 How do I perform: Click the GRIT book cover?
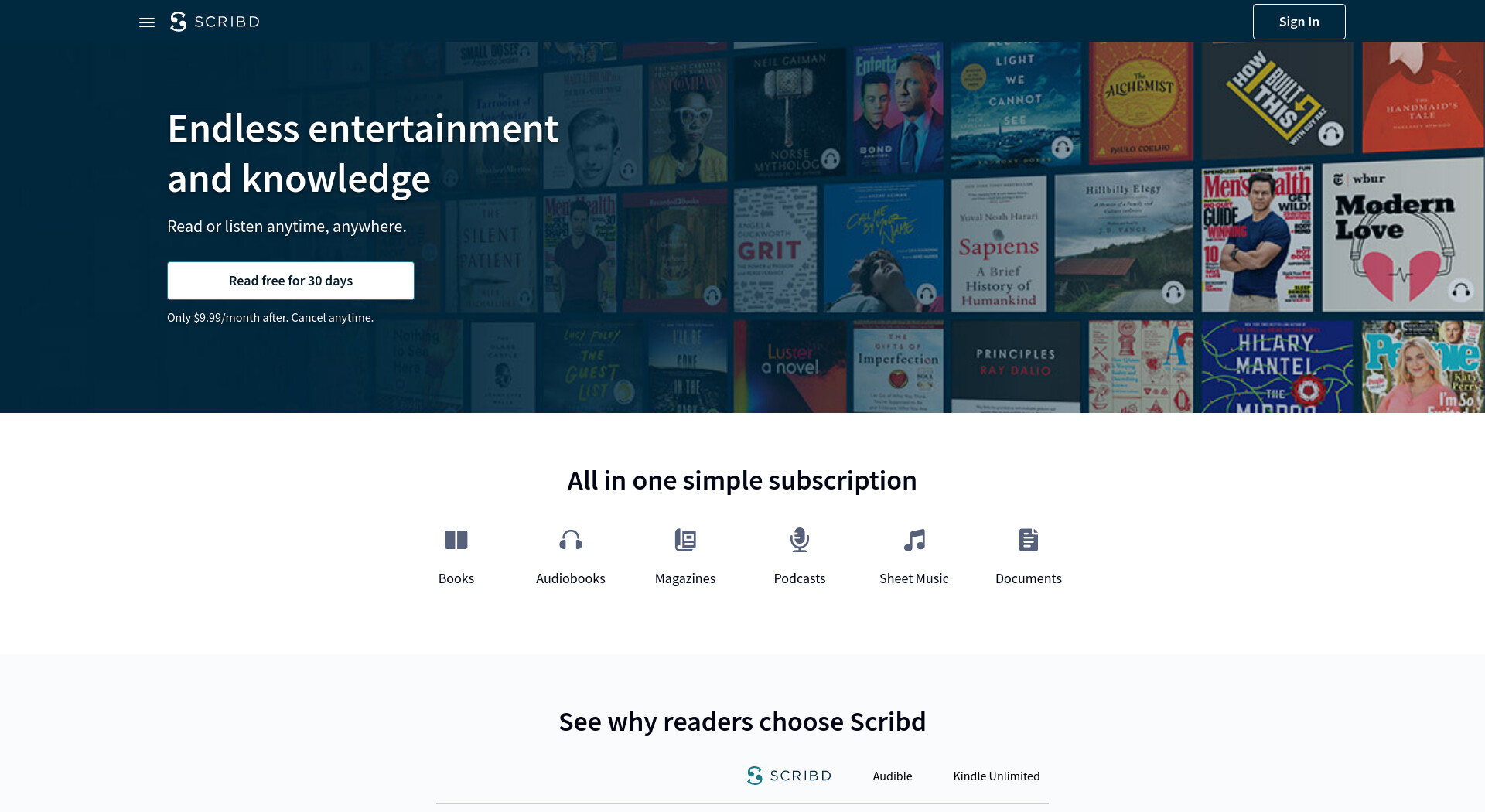775,249
